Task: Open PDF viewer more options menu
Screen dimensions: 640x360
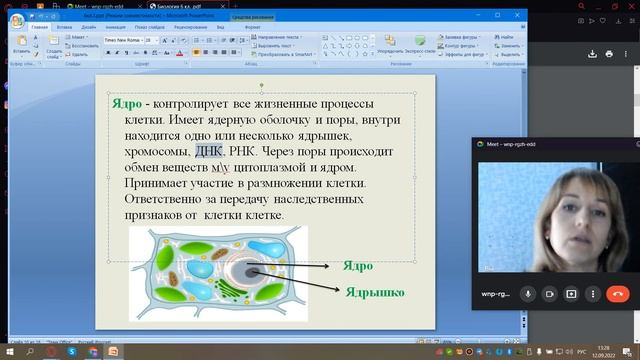Action: coord(626,54)
